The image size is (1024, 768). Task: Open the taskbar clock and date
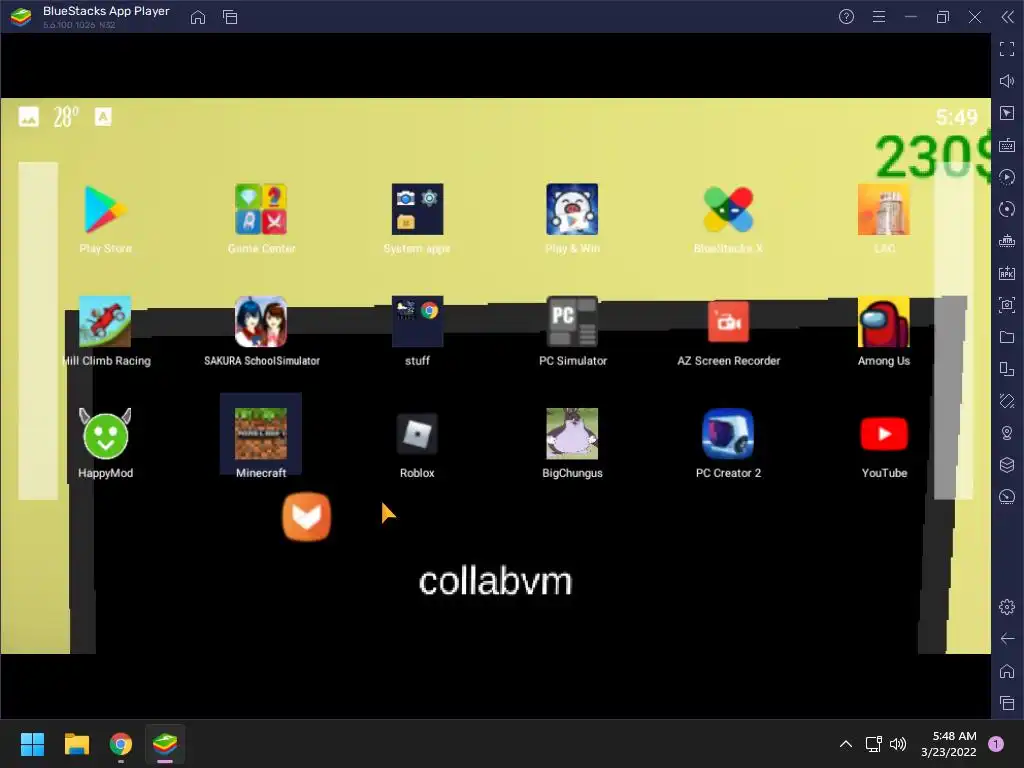949,744
